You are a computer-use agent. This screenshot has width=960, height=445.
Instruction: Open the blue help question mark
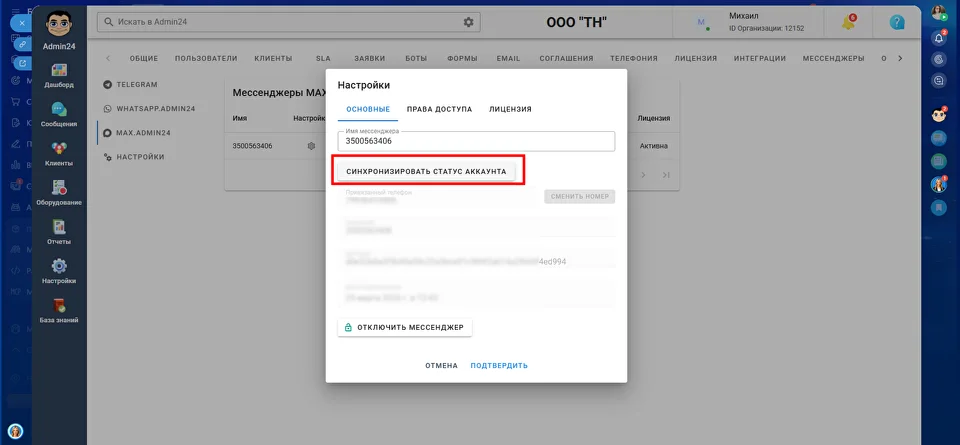click(897, 23)
